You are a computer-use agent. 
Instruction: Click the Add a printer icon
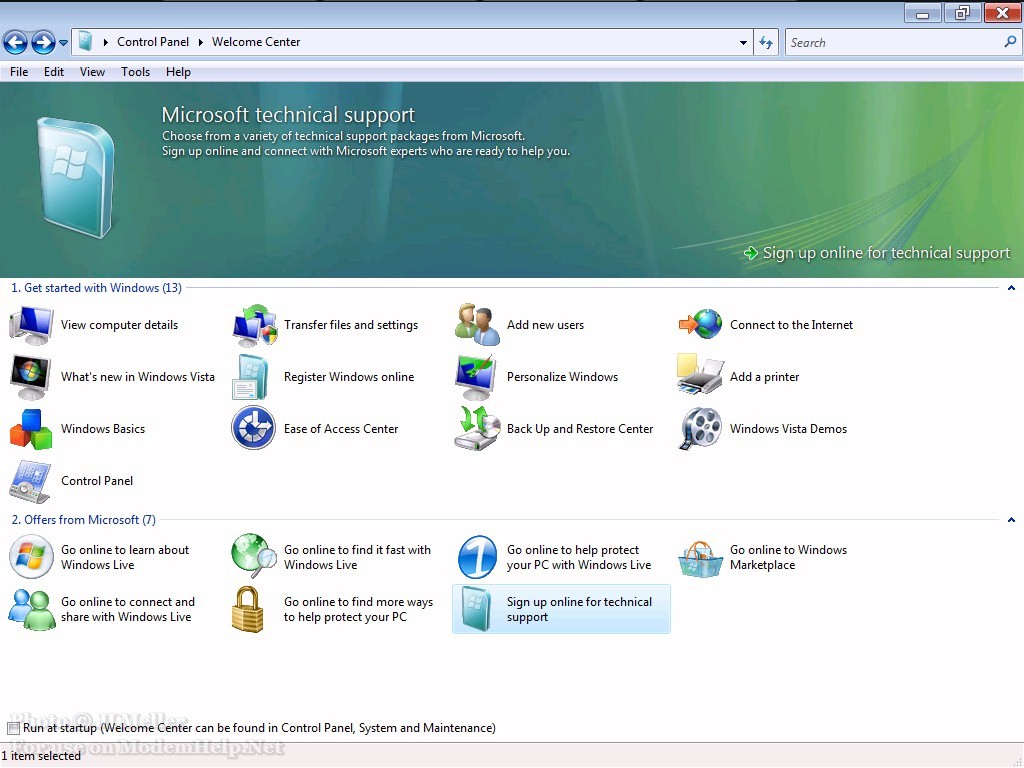(x=700, y=375)
